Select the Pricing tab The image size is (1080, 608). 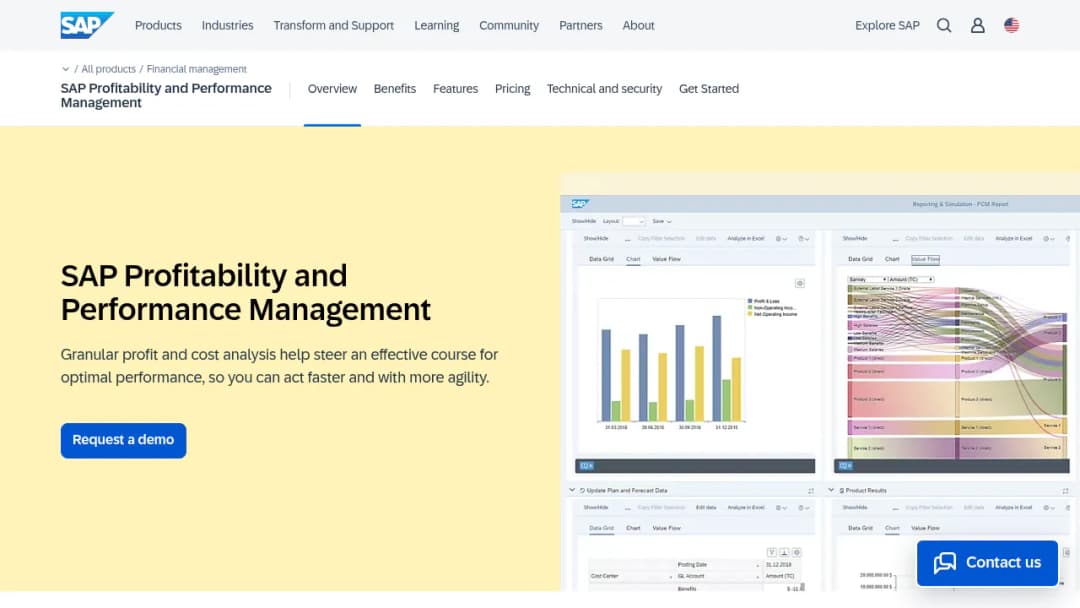512,89
